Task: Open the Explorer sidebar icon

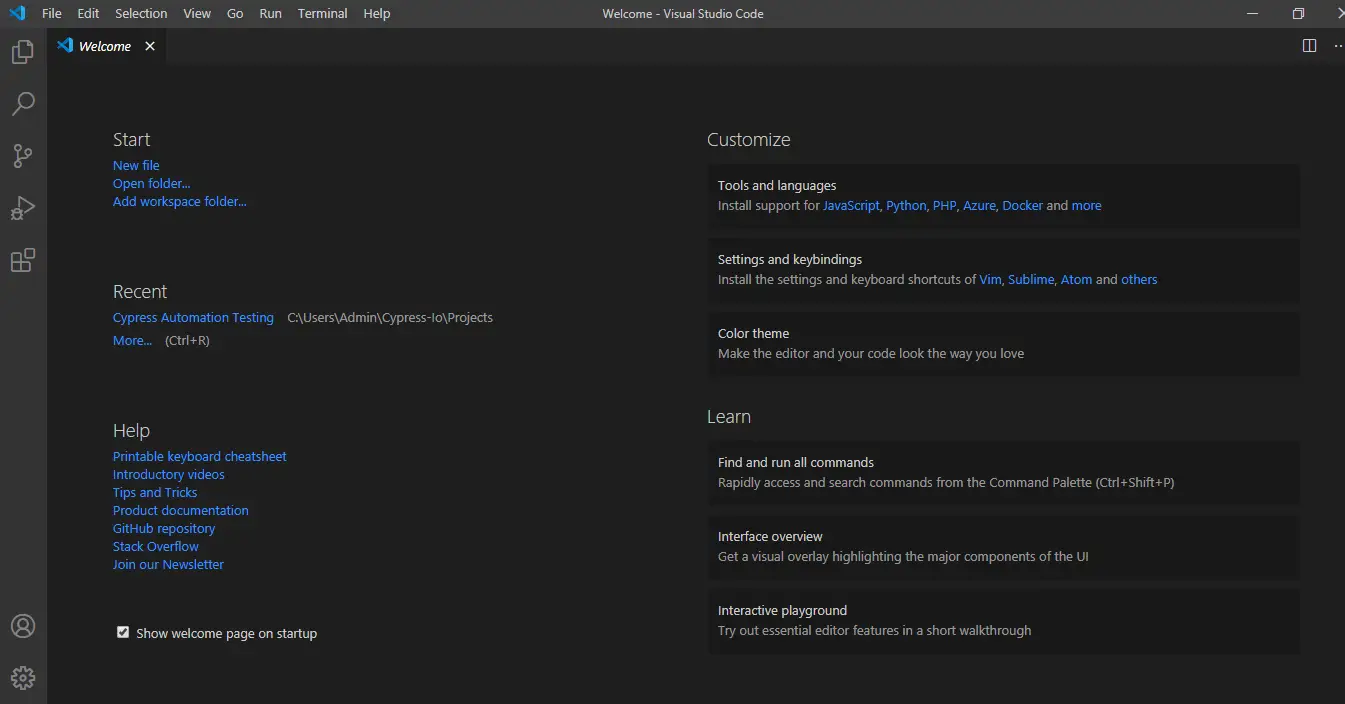Action: point(22,52)
